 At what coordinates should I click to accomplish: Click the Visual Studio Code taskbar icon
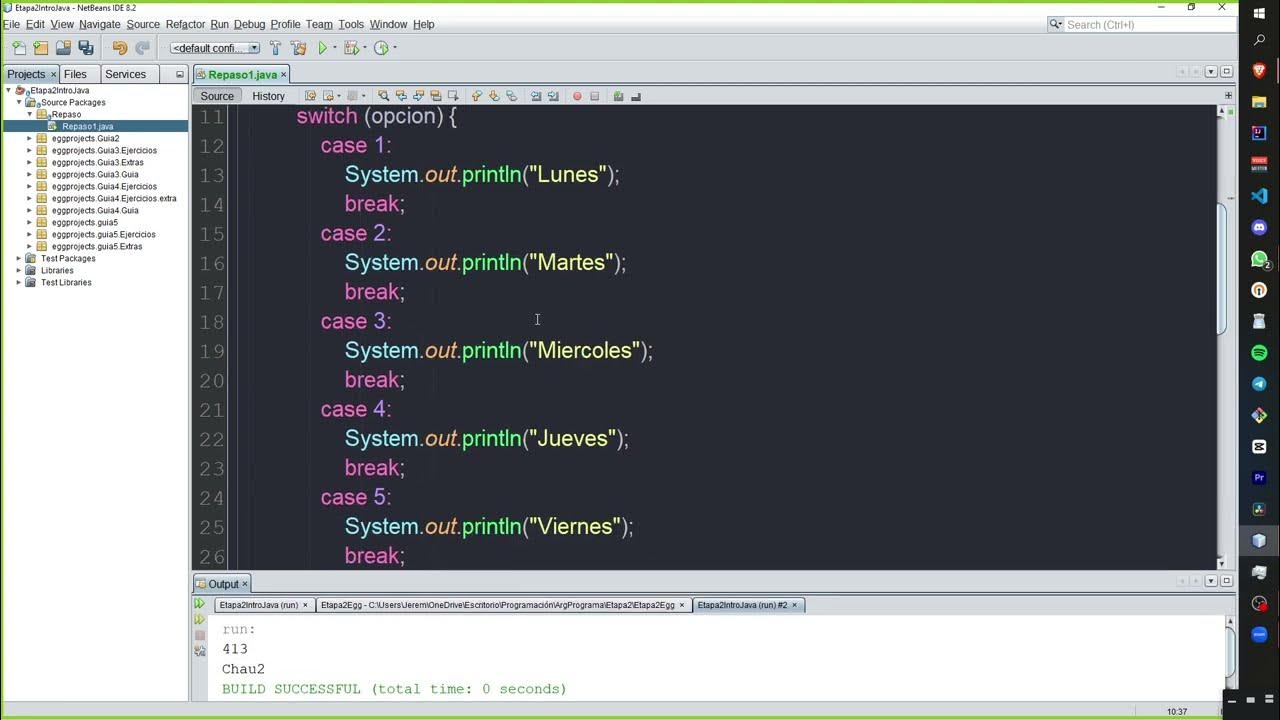pos(1259,196)
